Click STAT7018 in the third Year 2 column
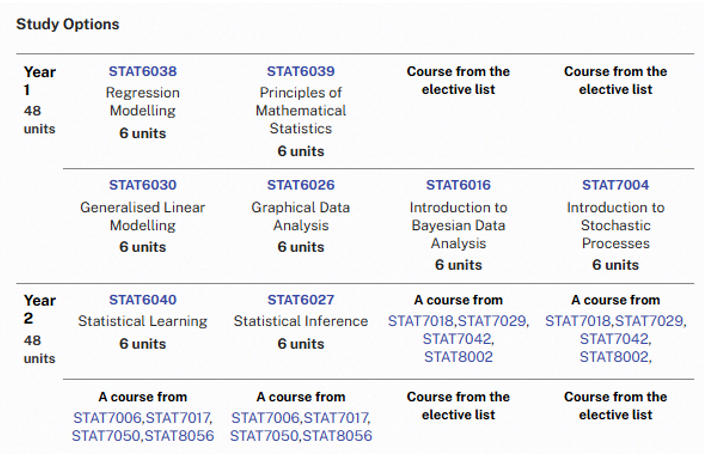The height and width of the screenshot is (454, 704). [x=421, y=321]
